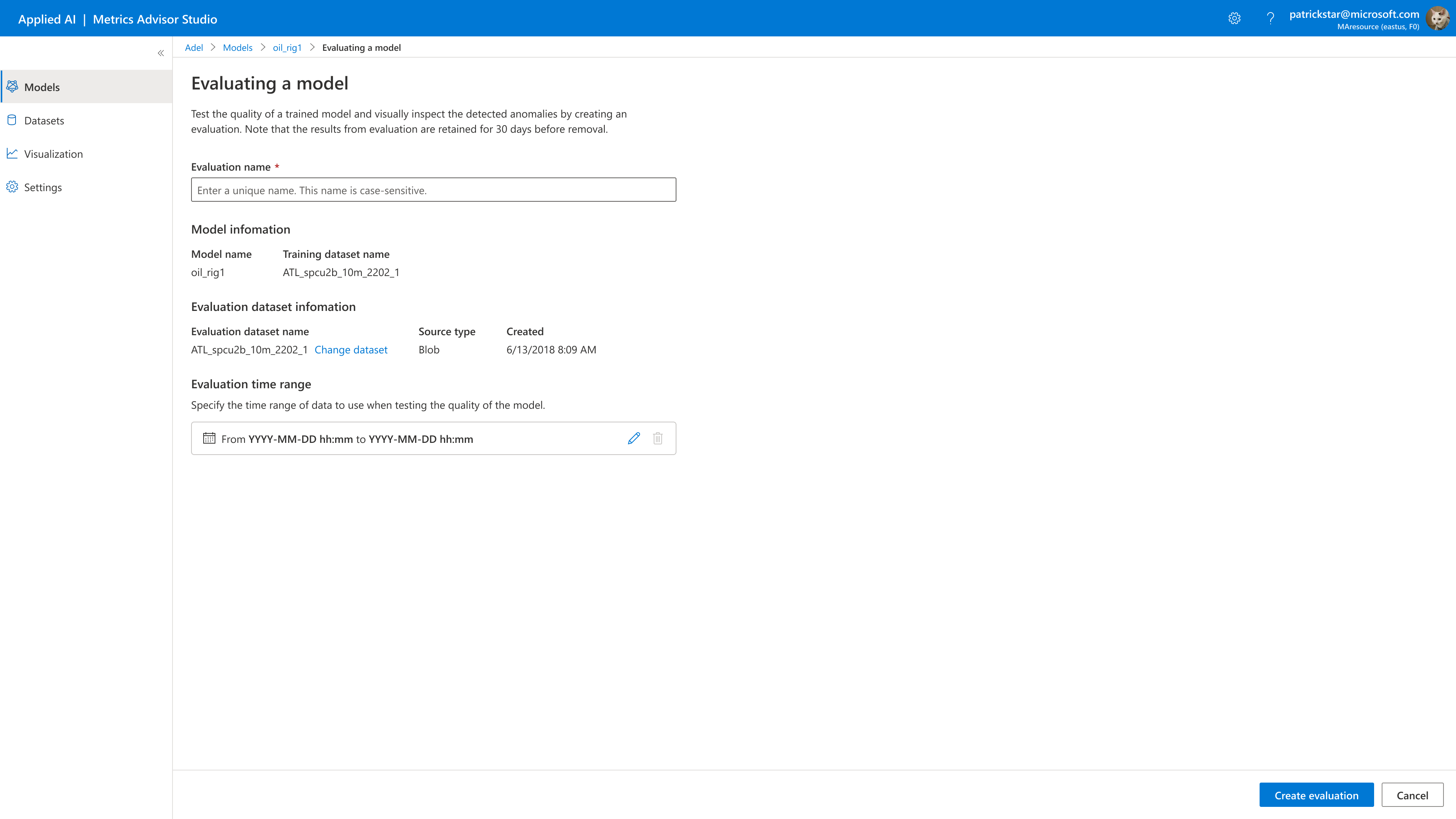Go to Adel breadcrumb link

click(193, 47)
